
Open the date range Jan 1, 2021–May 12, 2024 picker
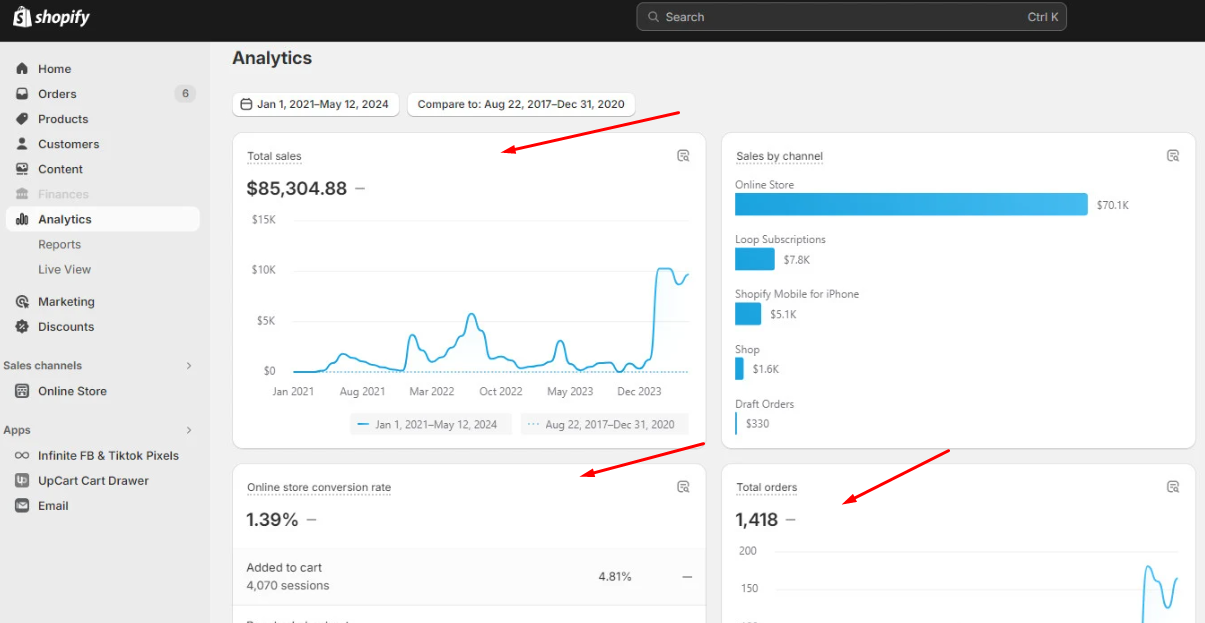pos(316,104)
